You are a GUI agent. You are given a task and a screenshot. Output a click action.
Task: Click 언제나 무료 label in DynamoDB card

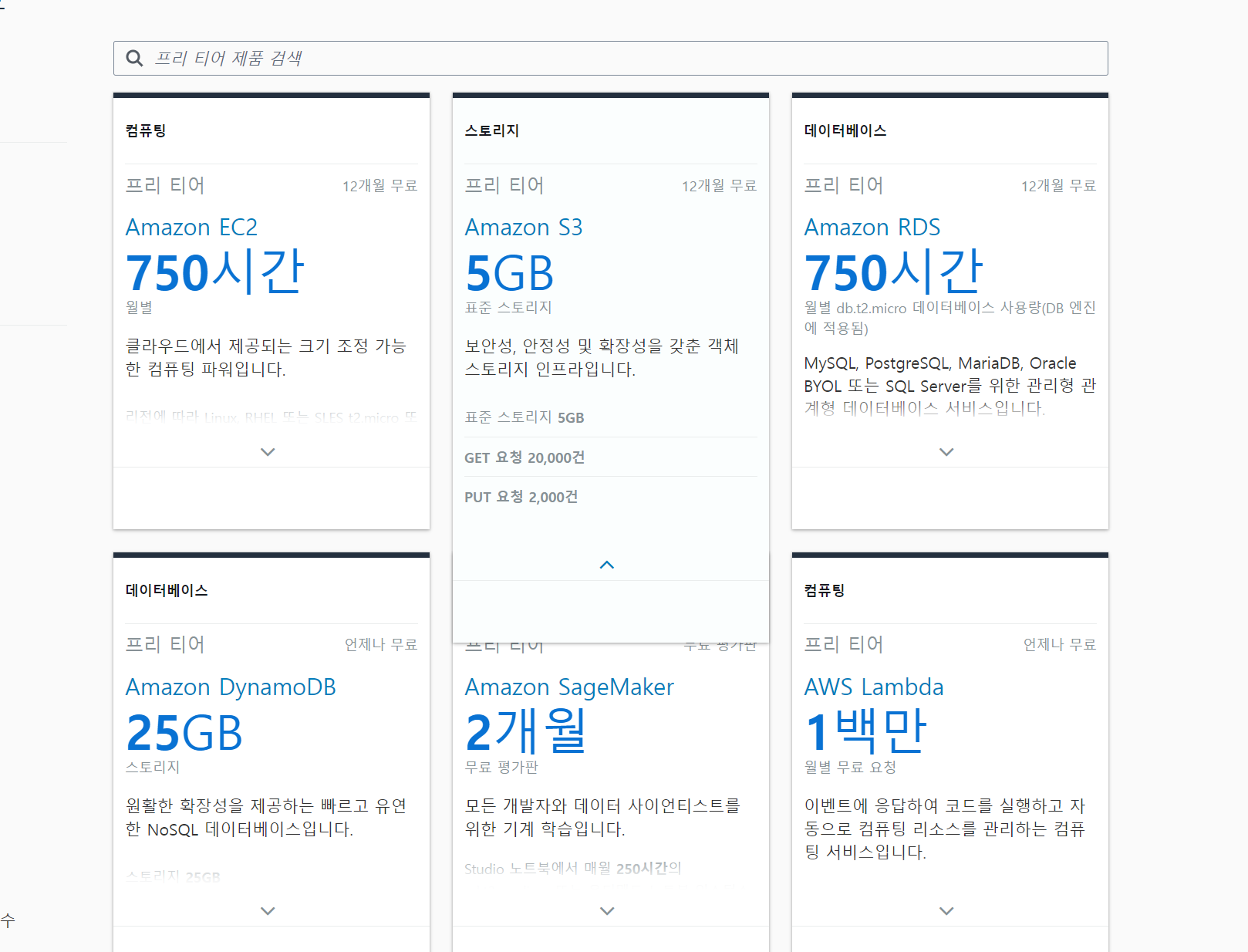[x=381, y=645]
